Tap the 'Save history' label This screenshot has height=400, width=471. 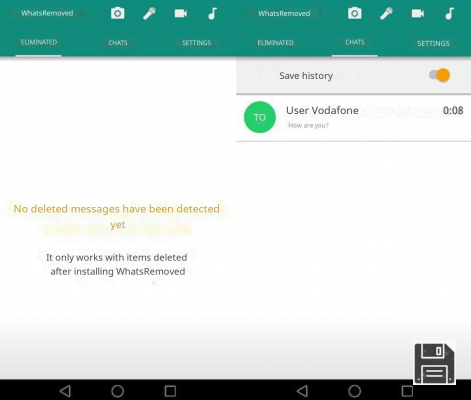pyautogui.click(x=306, y=76)
